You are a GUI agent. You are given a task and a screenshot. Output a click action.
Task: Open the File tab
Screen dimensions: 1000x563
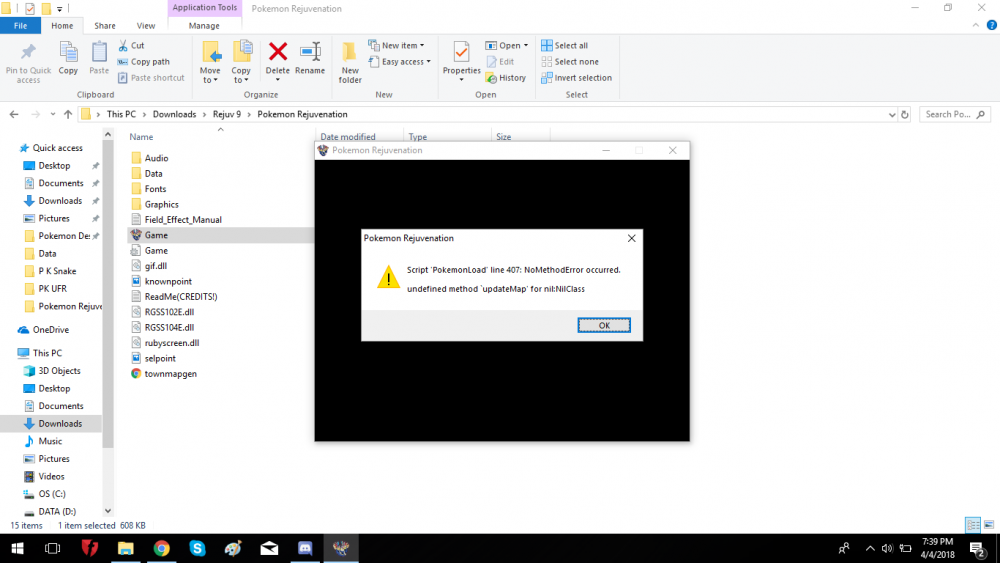tap(20, 26)
